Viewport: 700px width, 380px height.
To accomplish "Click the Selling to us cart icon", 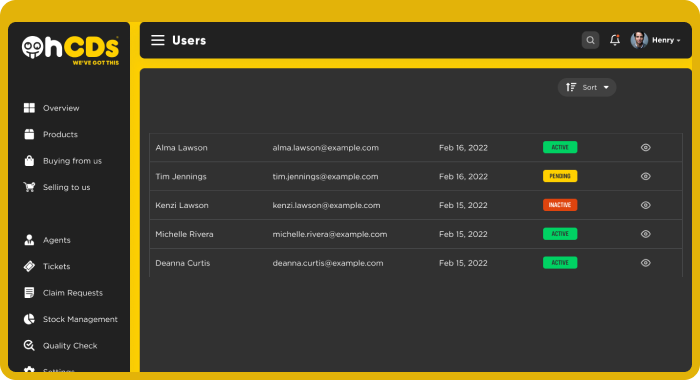I will coord(29,187).
